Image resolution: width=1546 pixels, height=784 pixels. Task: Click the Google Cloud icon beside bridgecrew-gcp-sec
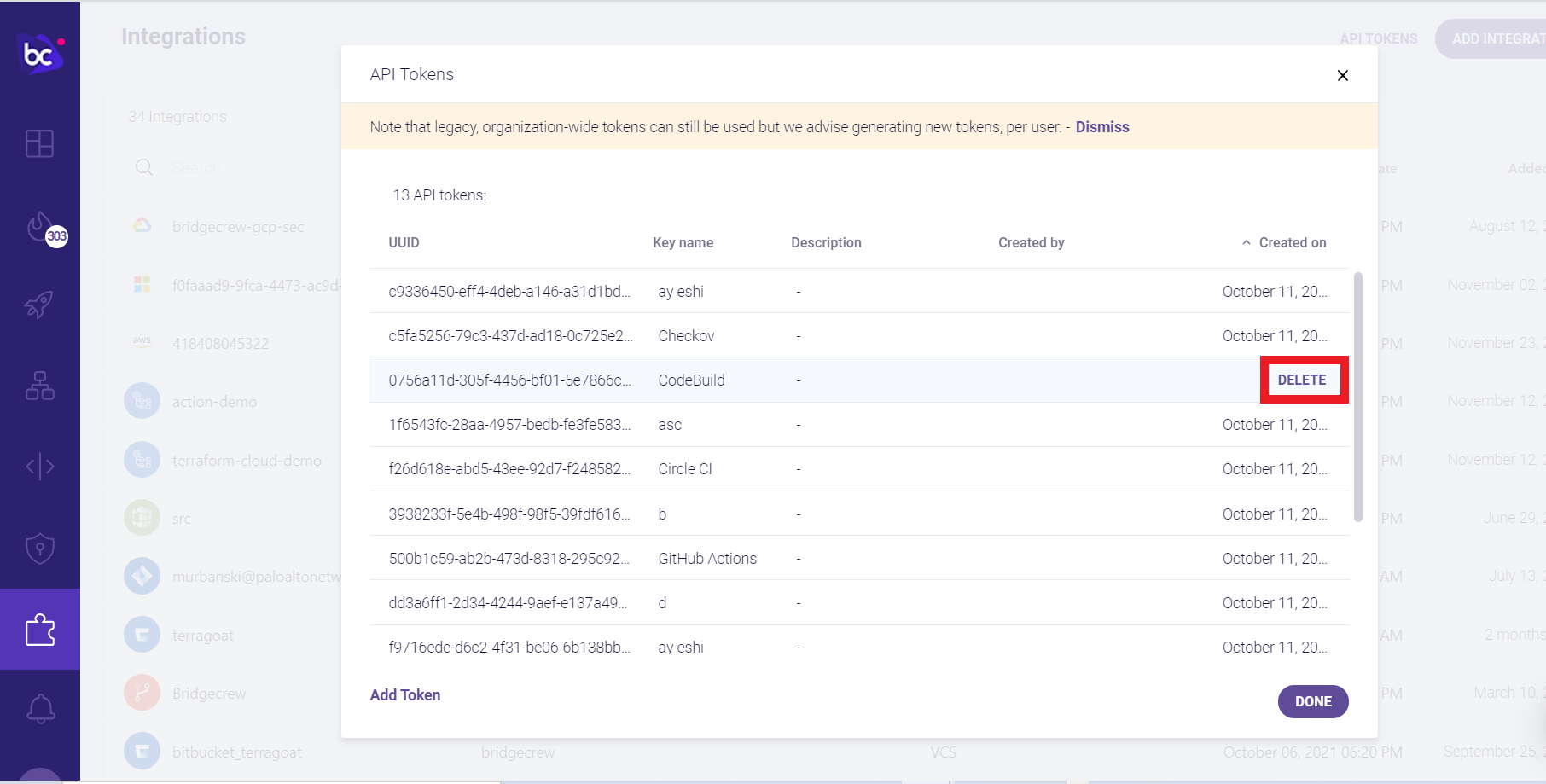tap(142, 226)
